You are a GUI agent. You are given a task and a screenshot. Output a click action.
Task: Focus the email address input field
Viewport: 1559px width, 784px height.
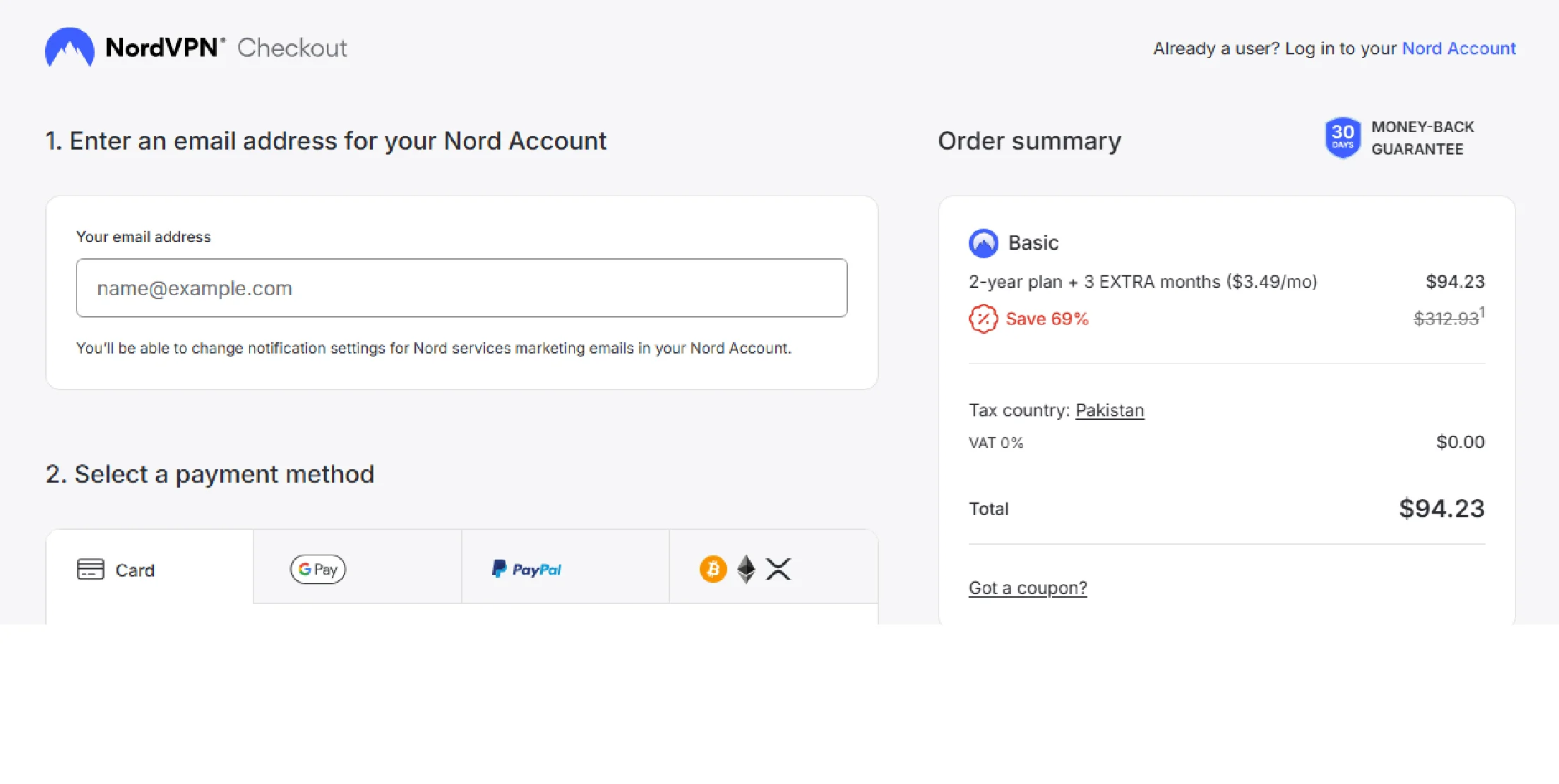pos(462,288)
